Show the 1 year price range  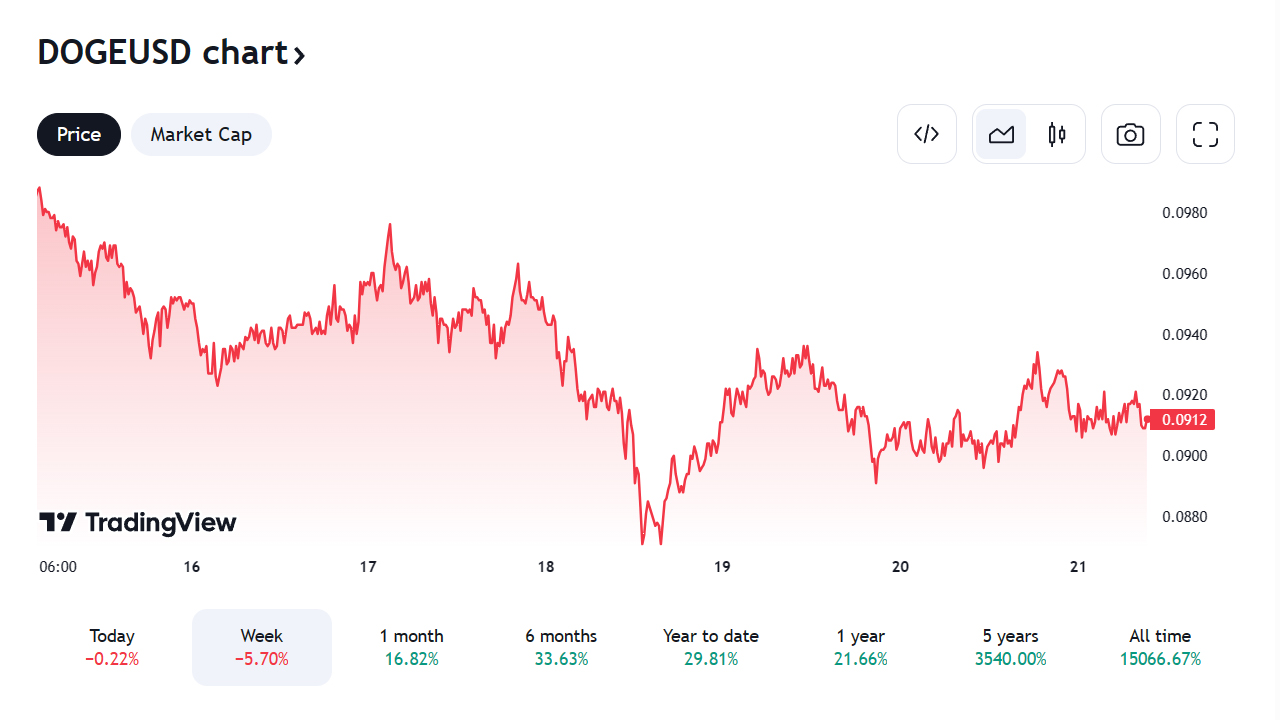click(861, 647)
